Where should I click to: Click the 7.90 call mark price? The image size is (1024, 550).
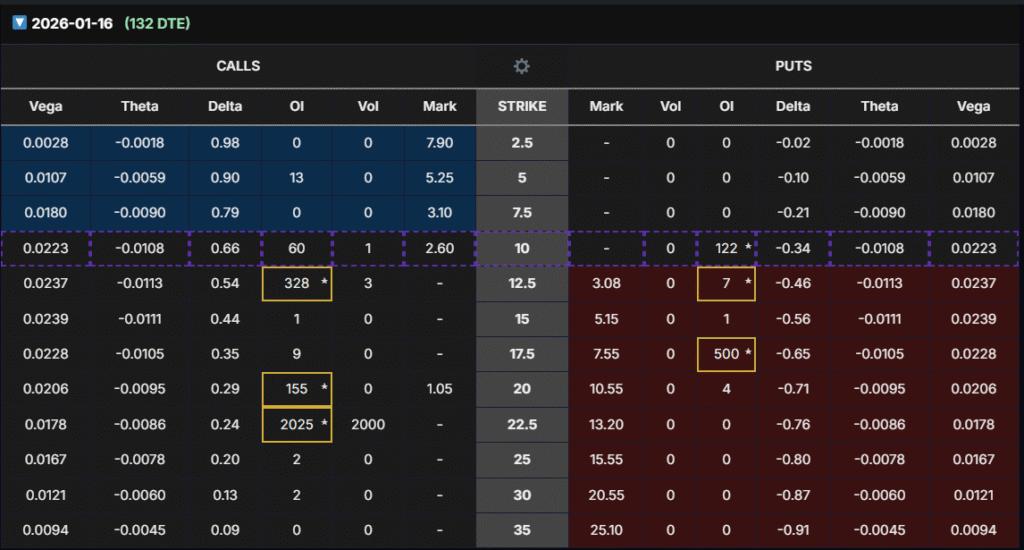440,143
